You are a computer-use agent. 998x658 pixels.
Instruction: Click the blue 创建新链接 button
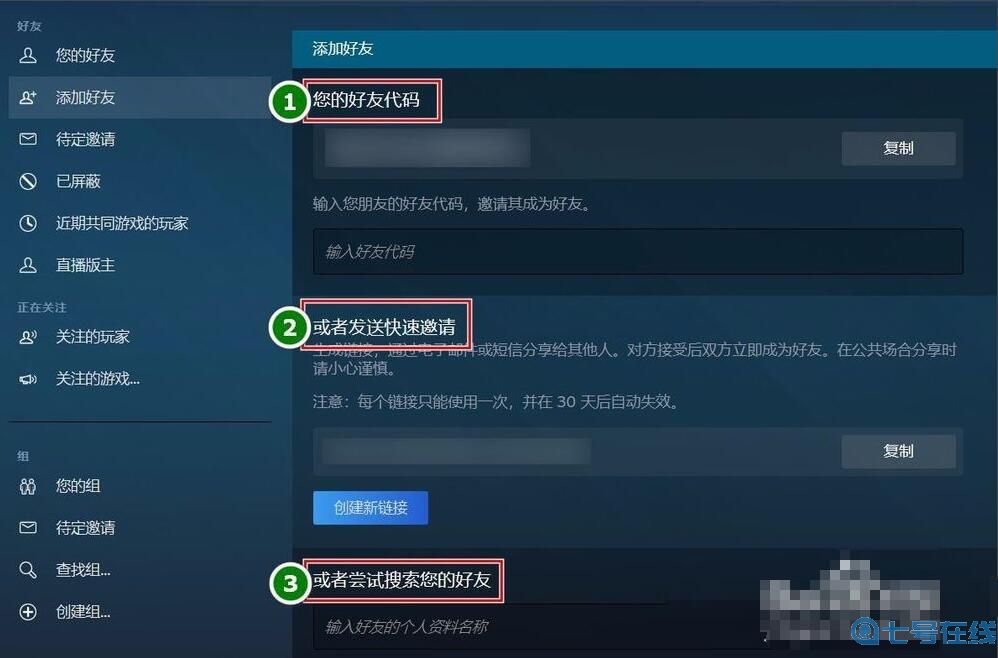pyautogui.click(x=370, y=508)
